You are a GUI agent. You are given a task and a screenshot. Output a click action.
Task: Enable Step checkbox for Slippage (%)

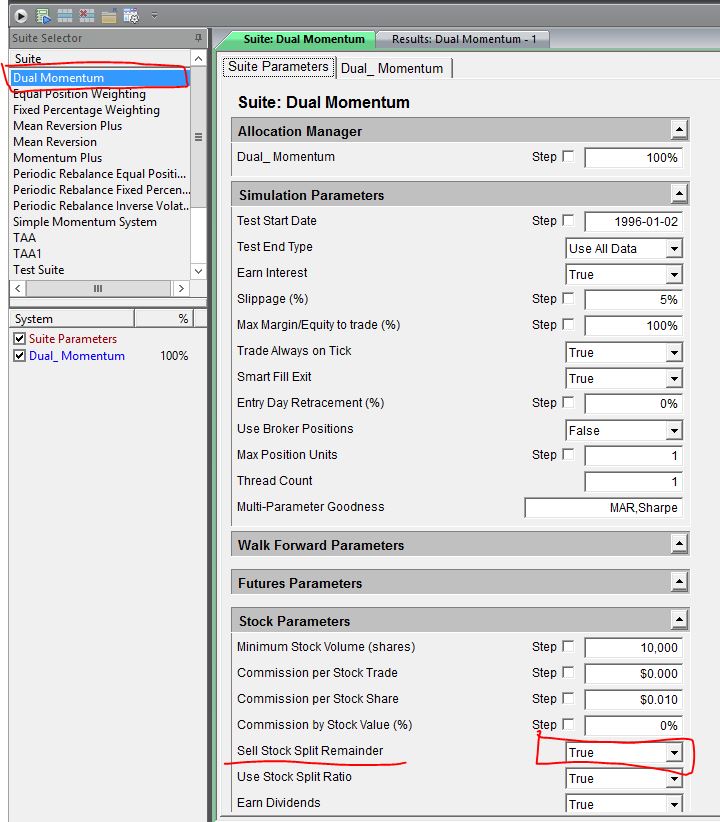[x=569, y=299]
